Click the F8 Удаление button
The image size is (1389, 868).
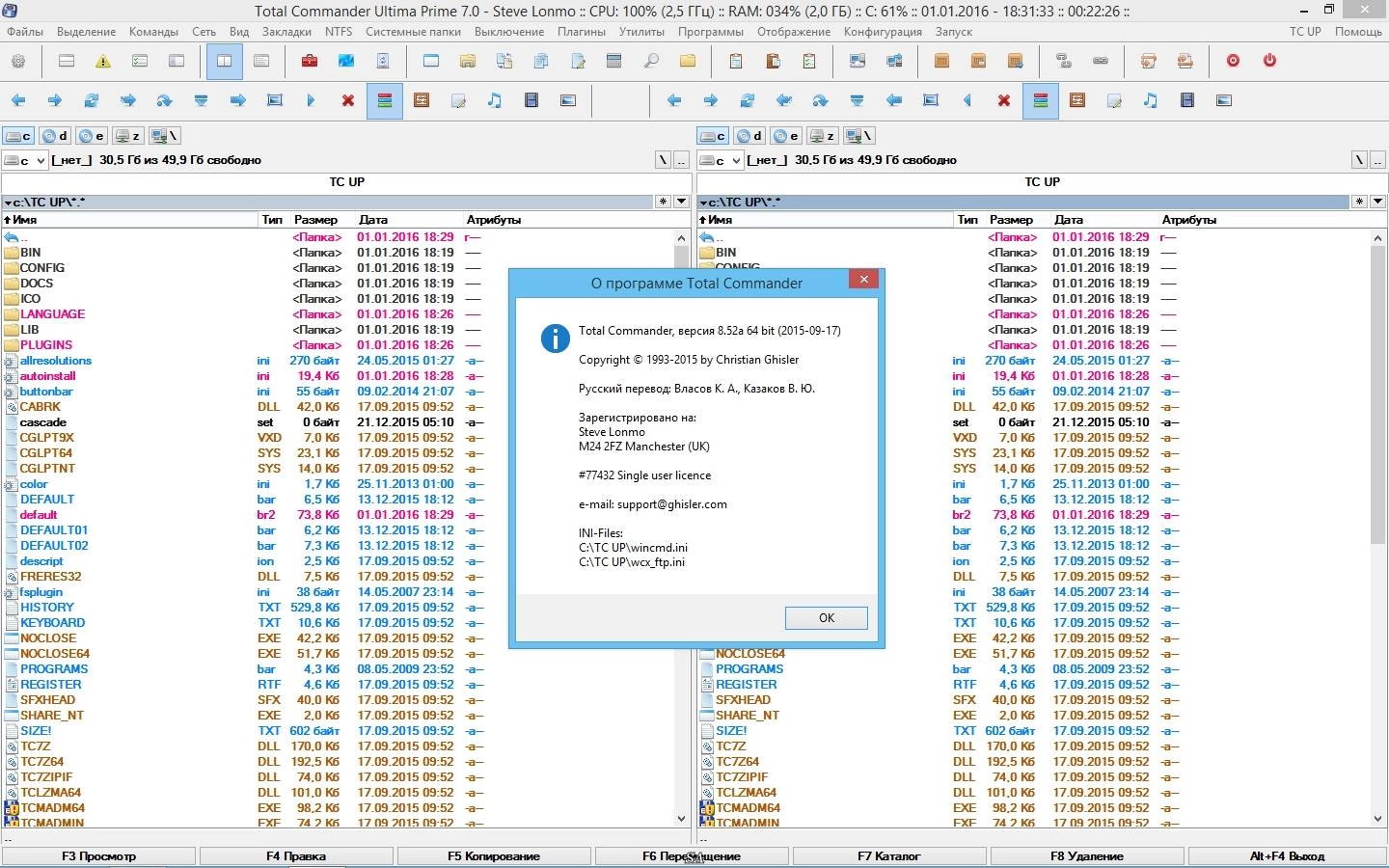(x=1087, y=855)
